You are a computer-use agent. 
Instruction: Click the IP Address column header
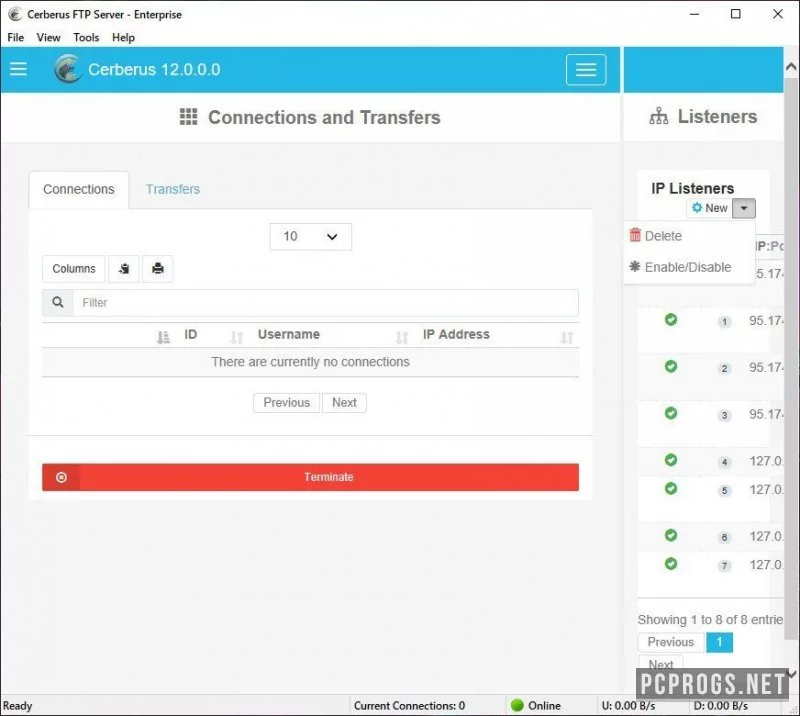[456, 334]
